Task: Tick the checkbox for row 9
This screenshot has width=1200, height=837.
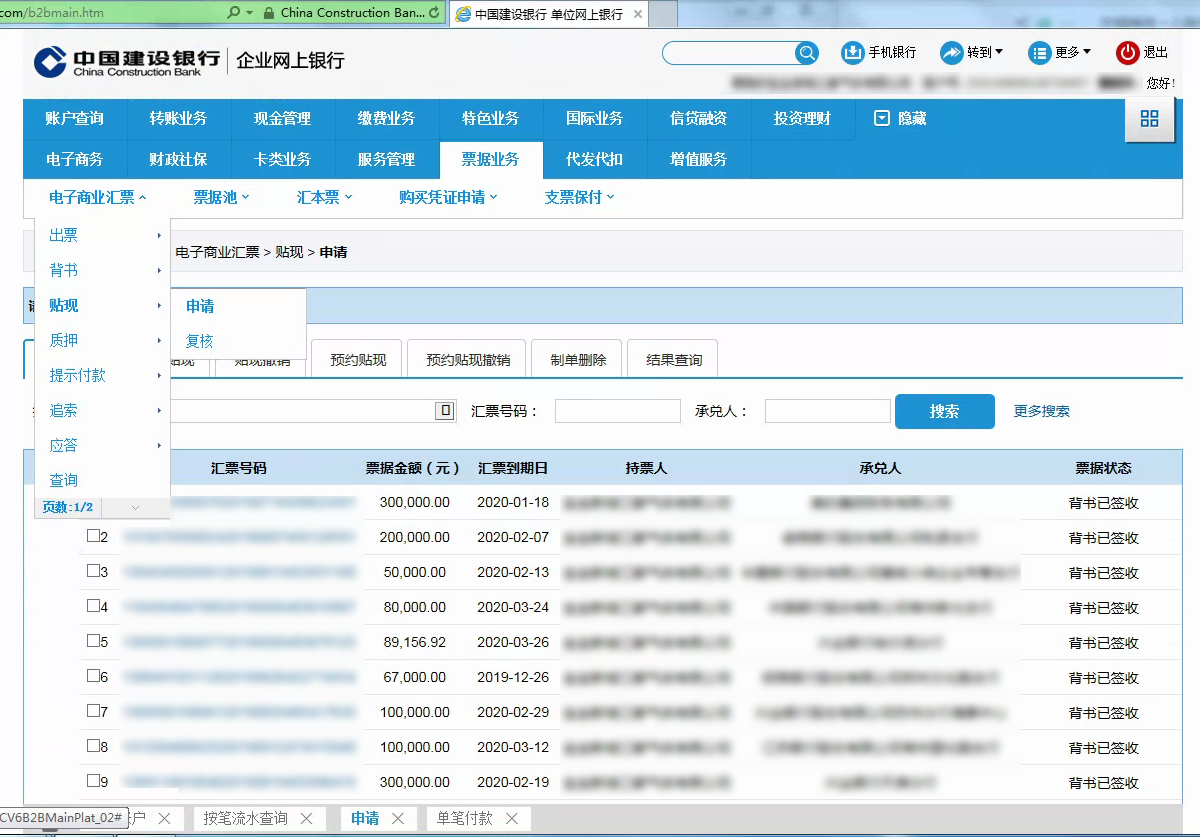Action: pyautogui.click(x=93, y=781)
